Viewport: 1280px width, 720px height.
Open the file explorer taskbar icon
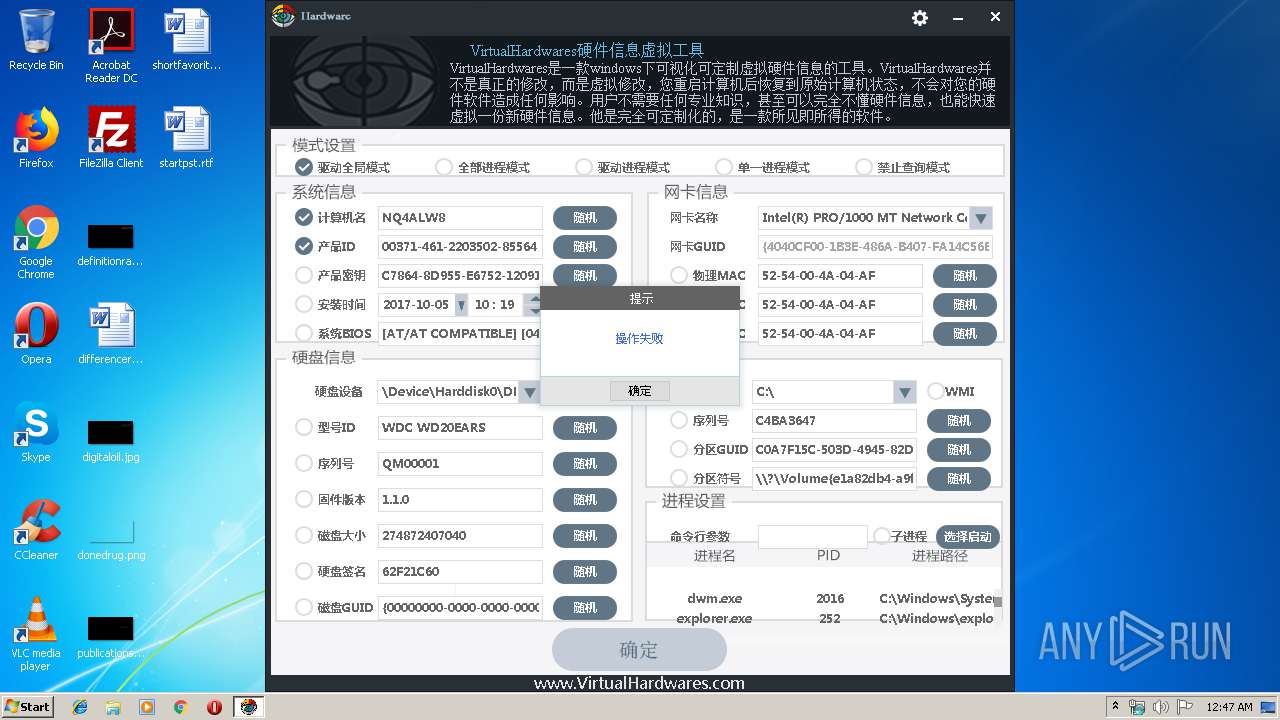(x=113, y=707)
